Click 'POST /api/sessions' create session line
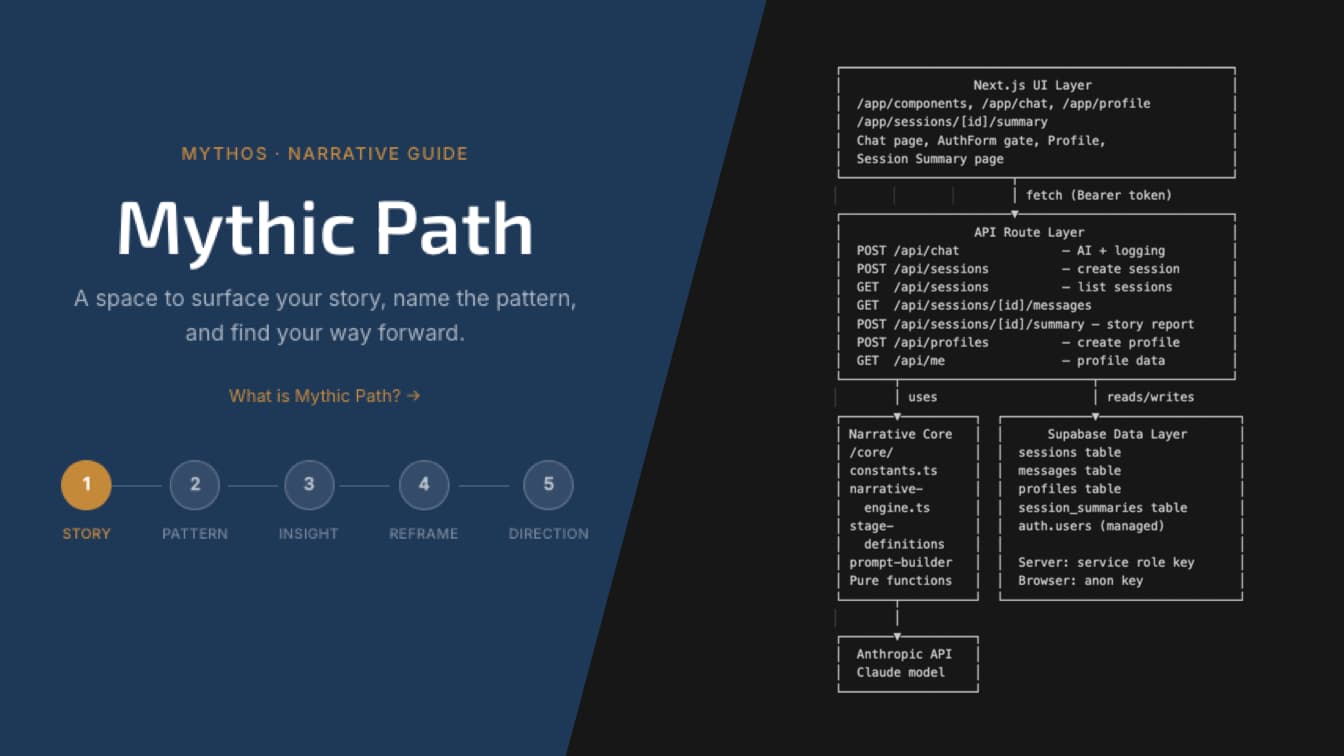The image size is (1344, 756). click(1018, 269)
